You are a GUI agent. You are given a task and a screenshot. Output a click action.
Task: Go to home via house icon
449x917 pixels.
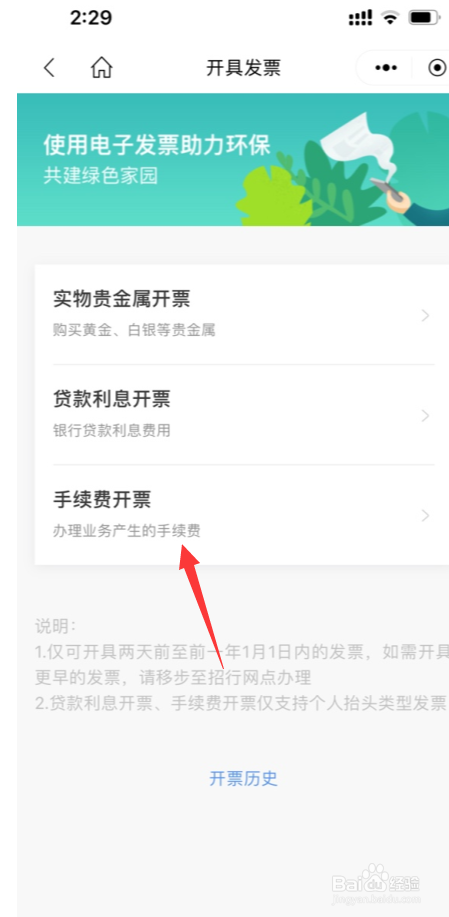(102, 68)
